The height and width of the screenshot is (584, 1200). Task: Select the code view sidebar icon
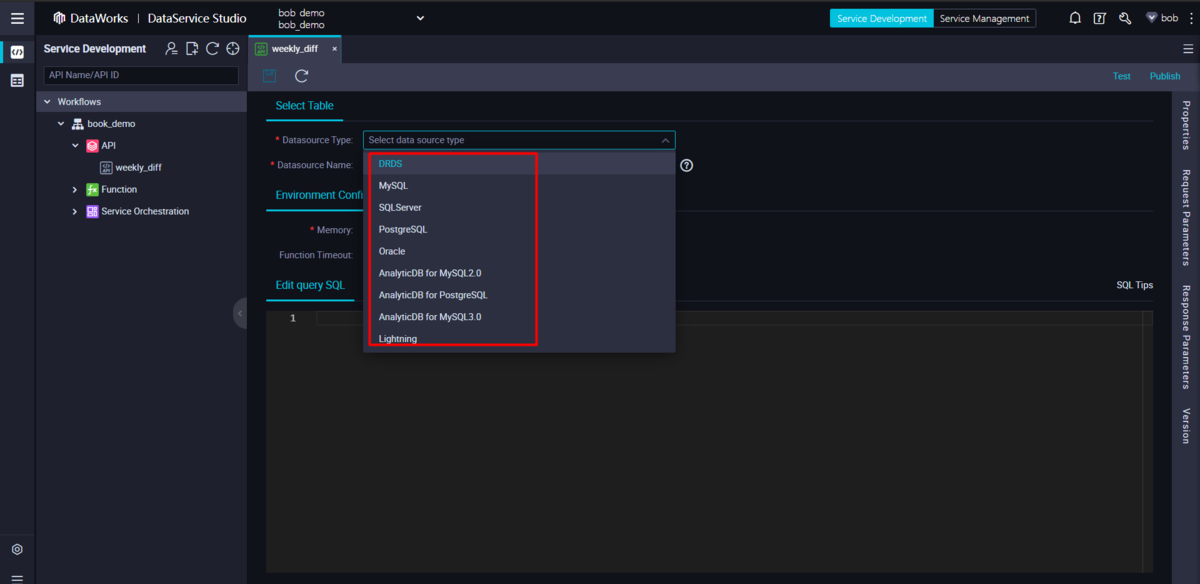point(17,52)
